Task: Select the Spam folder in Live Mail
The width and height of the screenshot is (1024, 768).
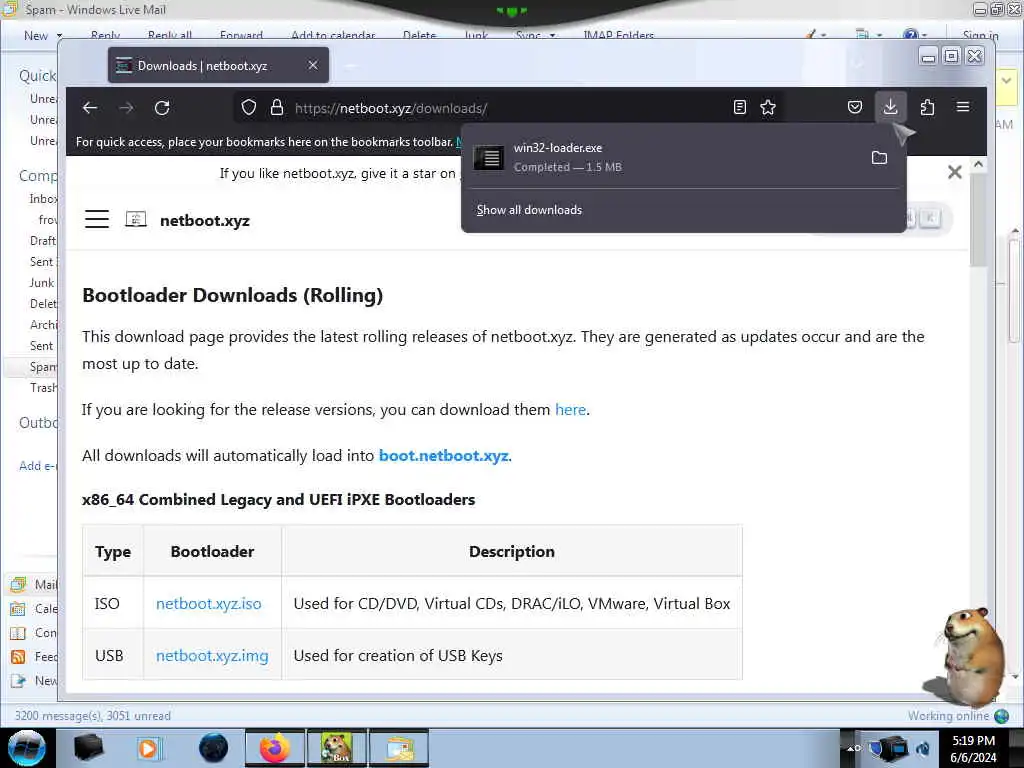Action: (43, 367)
